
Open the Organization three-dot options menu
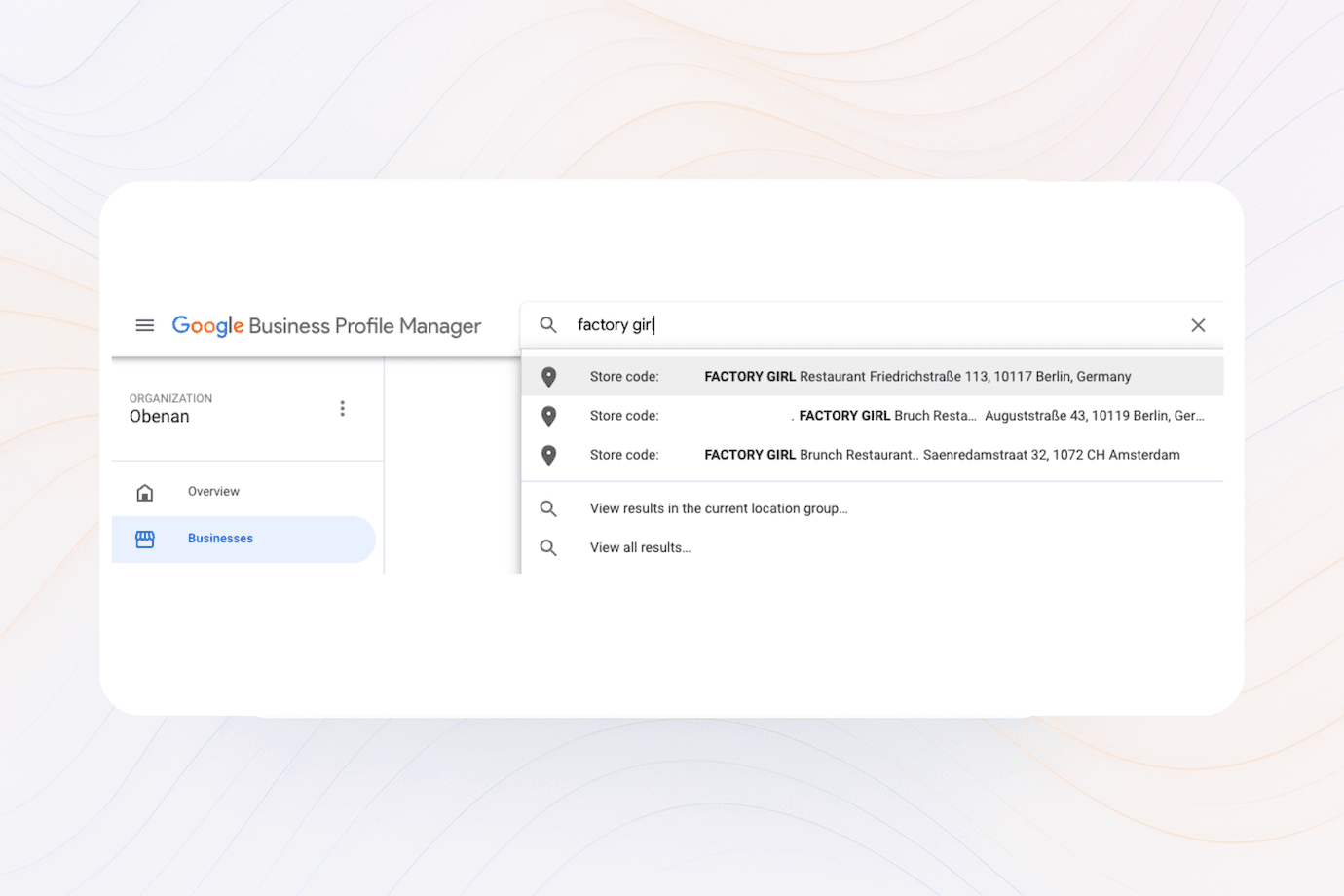coord(342,408)
